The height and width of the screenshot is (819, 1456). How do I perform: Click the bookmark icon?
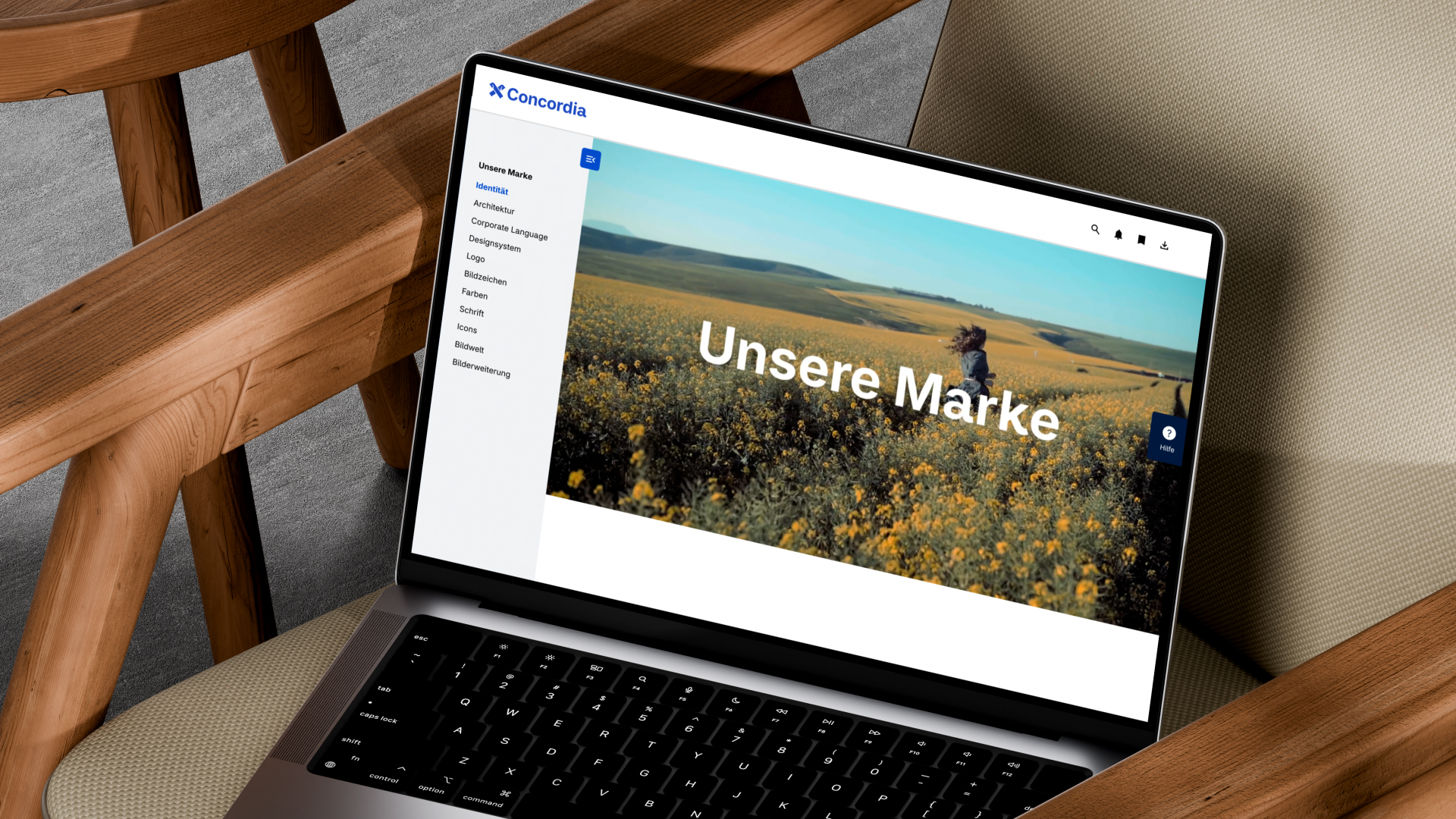(x=1141, y=240)
